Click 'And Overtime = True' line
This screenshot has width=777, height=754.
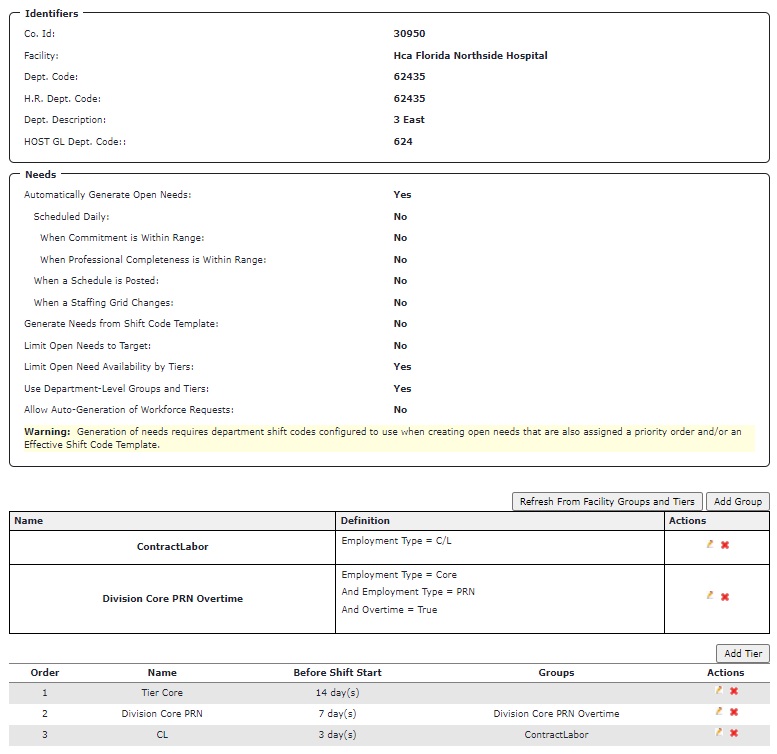coord(389,609)
